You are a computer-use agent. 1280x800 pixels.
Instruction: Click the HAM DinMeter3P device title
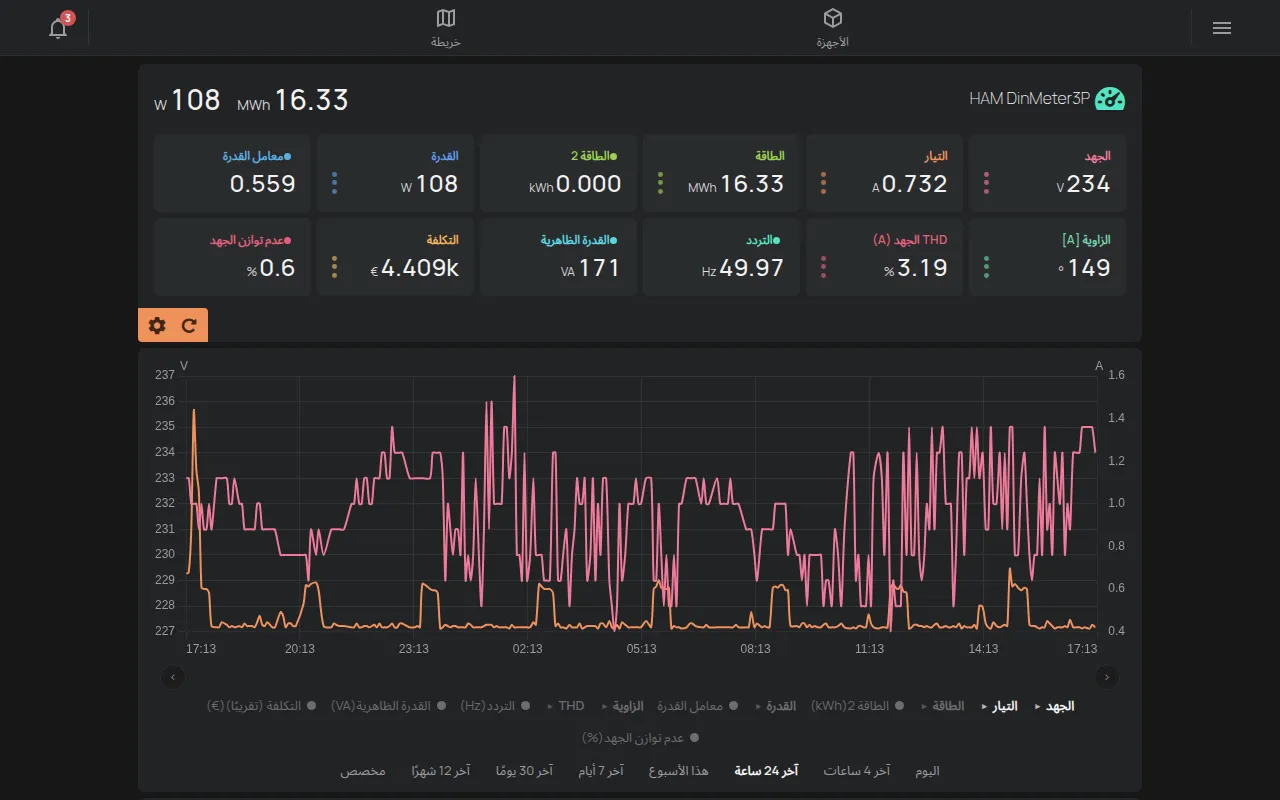click(x=1029, y=98)
